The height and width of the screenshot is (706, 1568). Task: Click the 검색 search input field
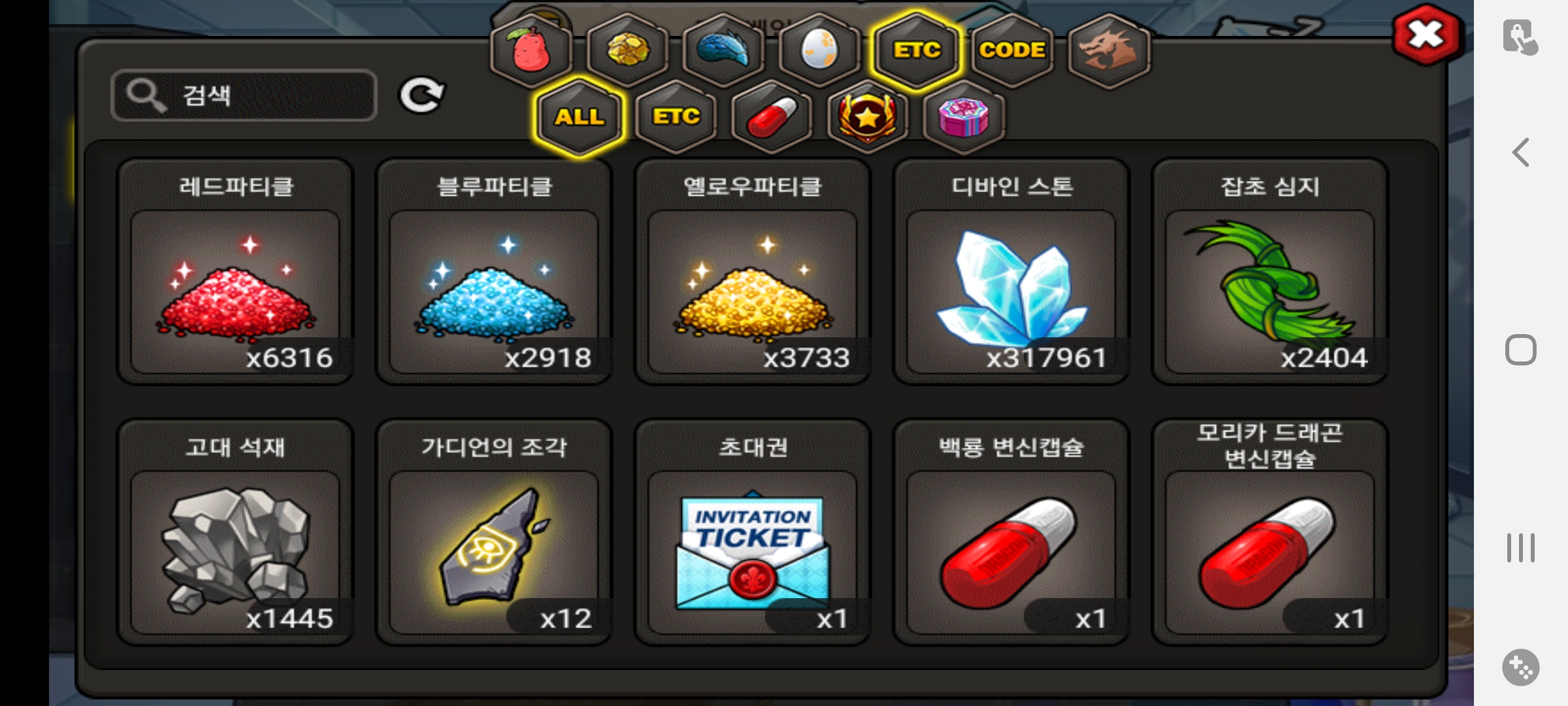click(244, 95)
